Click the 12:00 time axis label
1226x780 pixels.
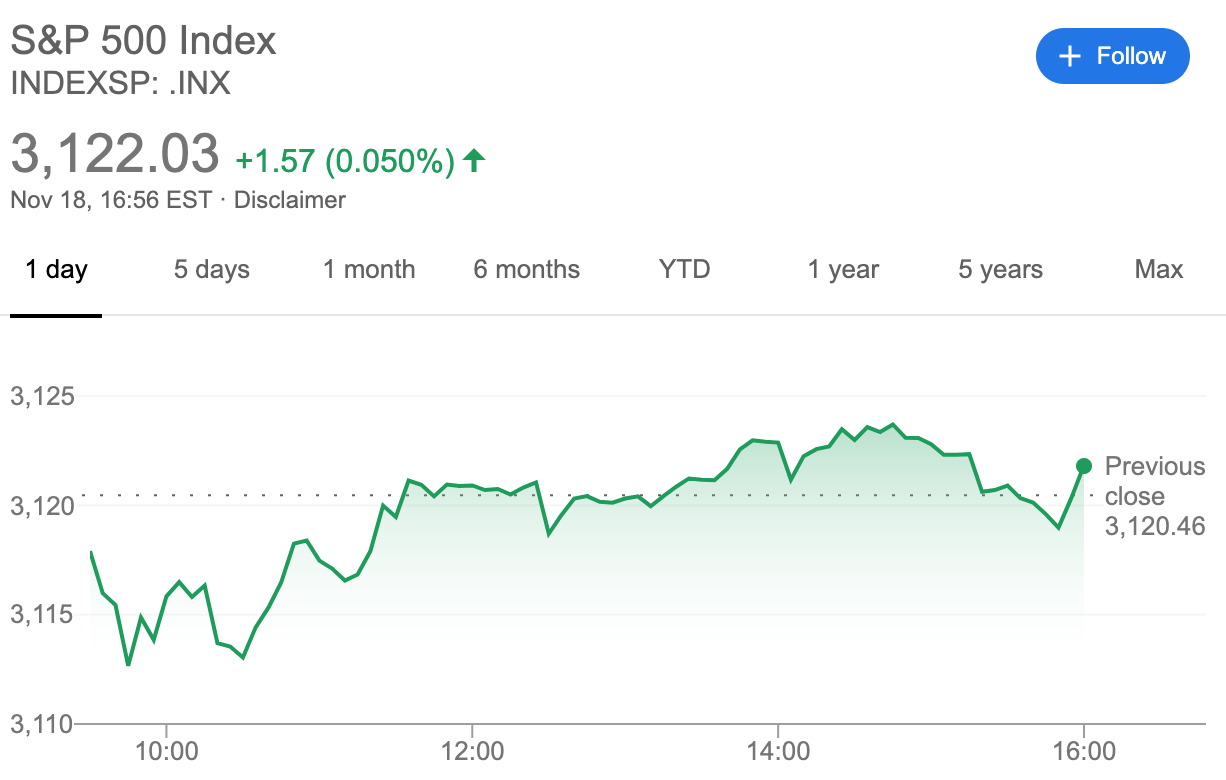pyautogui.click(x=472, y=749)
